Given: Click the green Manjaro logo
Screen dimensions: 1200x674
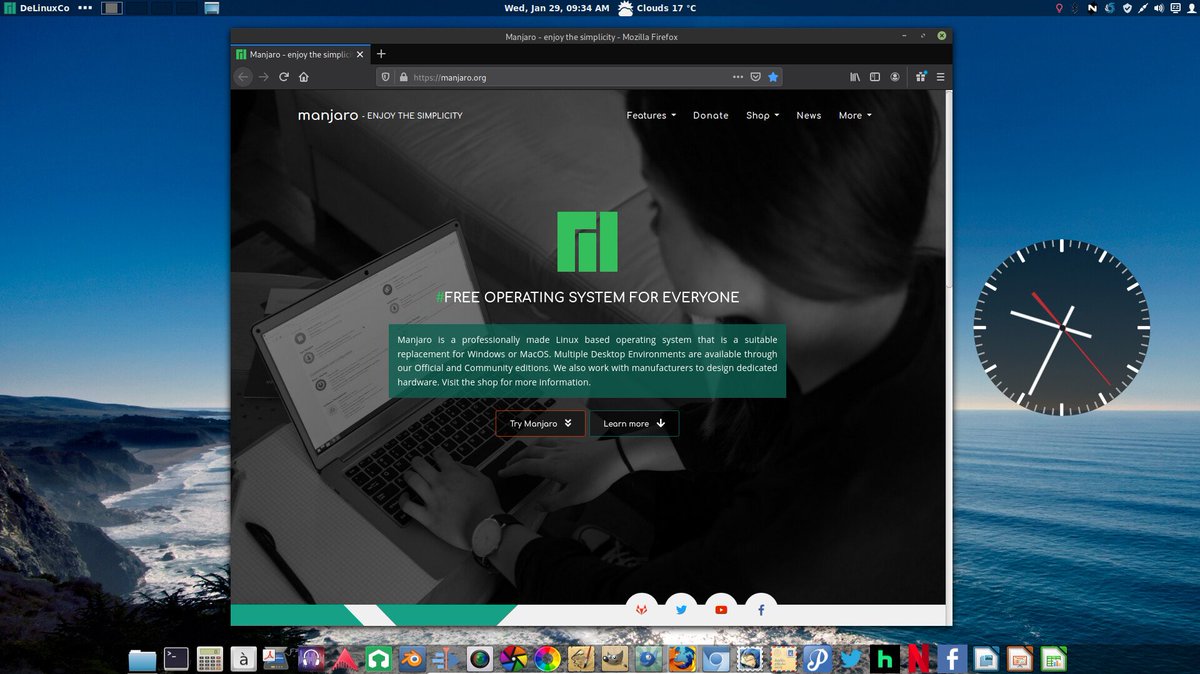Looking at the screenshot, I should click(x=587, y=241).
